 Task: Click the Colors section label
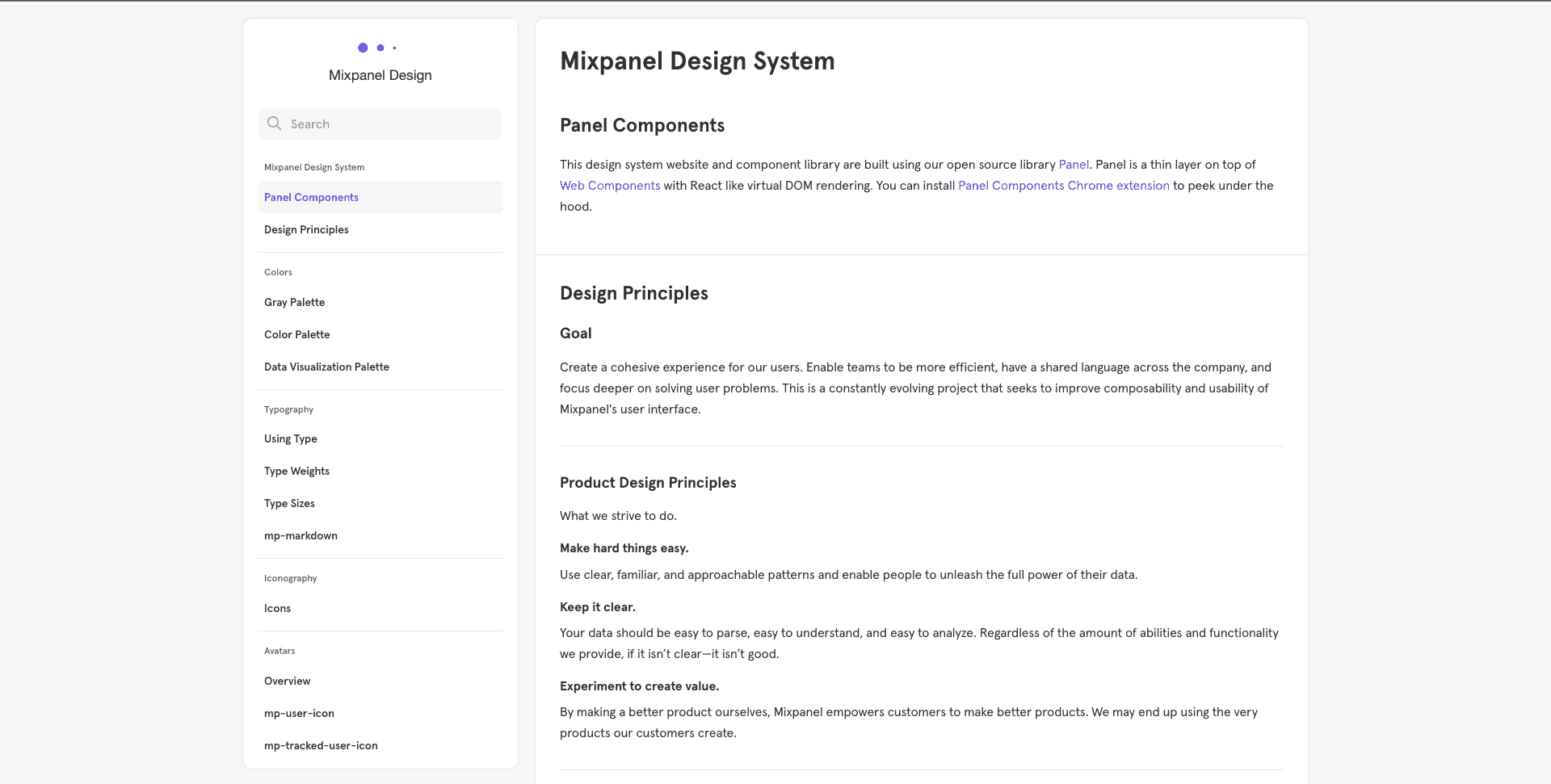(x=278, y=272)
